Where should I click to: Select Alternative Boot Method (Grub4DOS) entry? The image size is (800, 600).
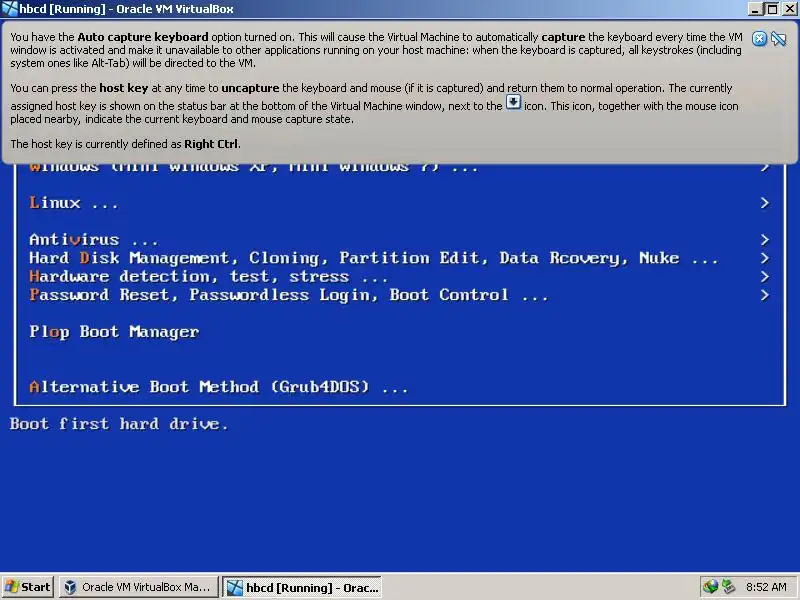[218, 387]
